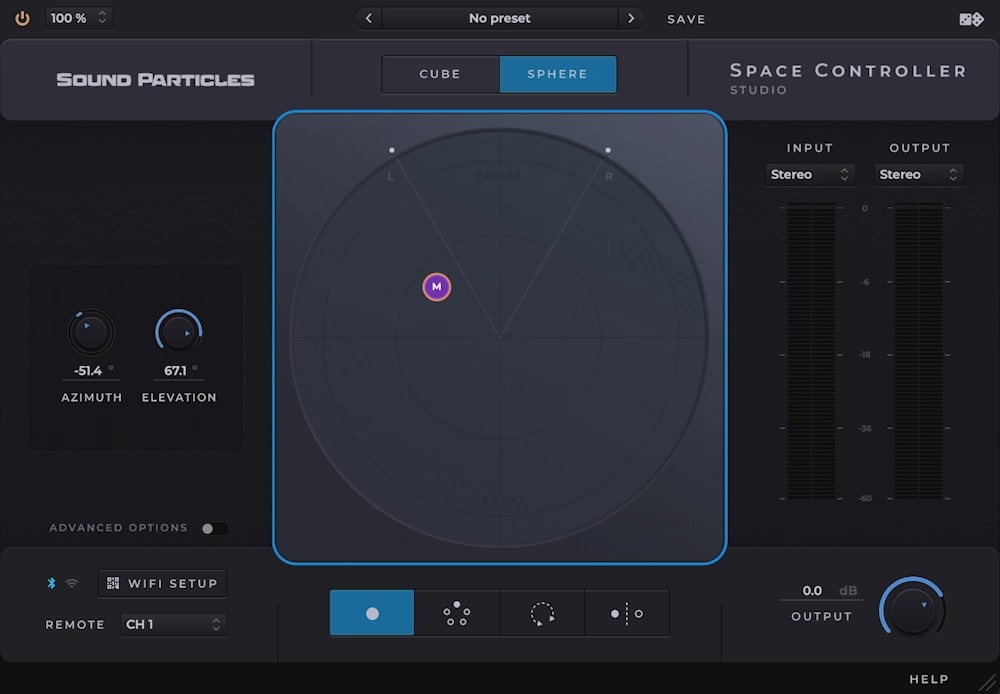The width and height of the screenshot is (1000, 694).
Task: Click the output gain knob
Action: pyautogui.click(x=913, y=609)
